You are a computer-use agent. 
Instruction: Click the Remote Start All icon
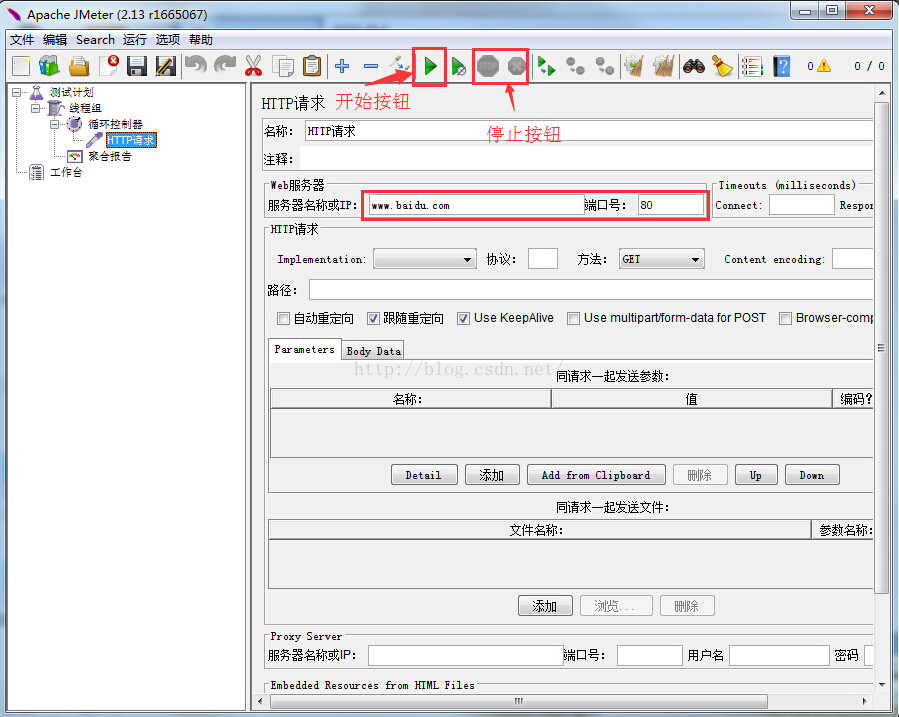click(546, 66)
